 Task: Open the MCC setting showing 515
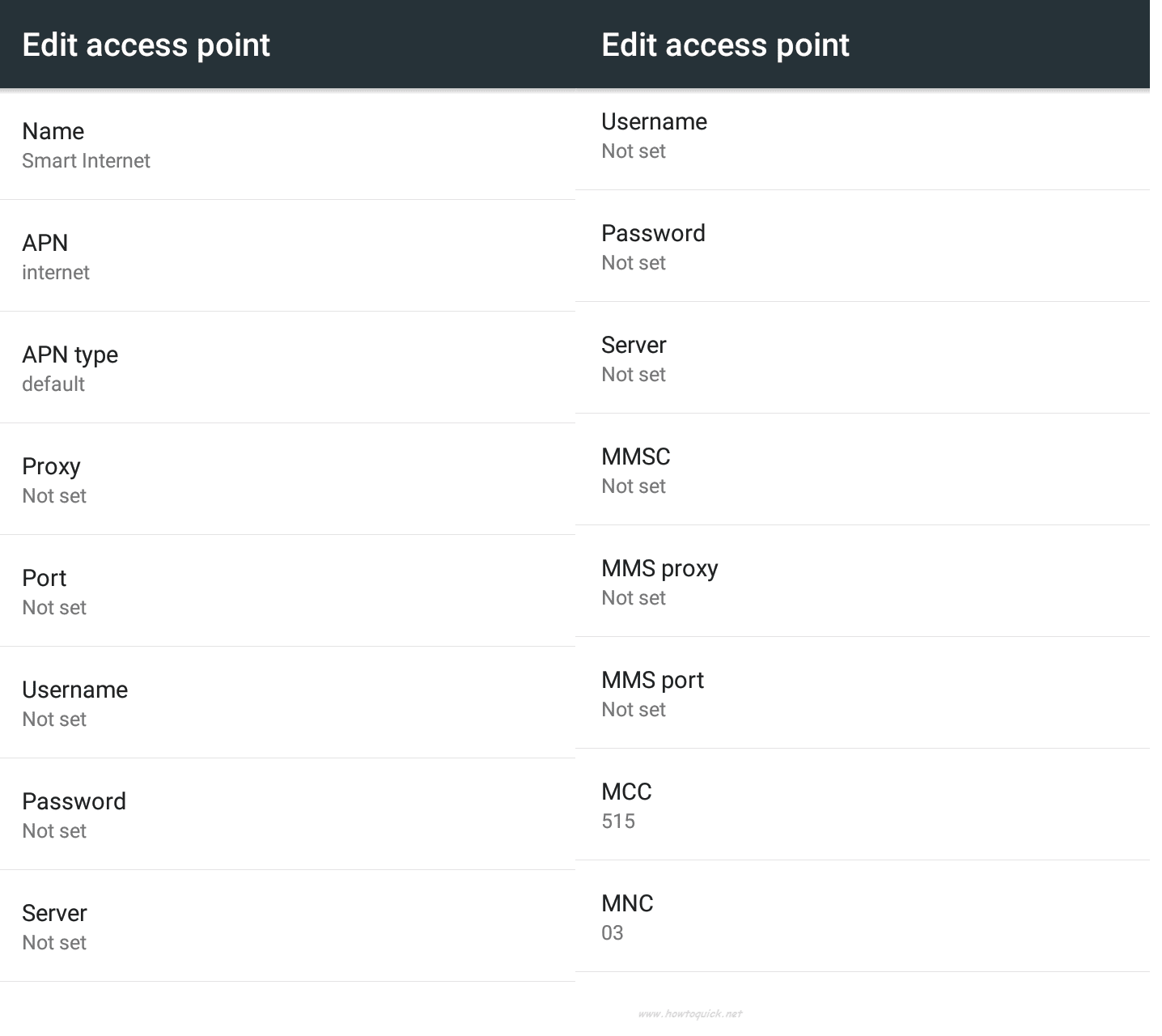(x=863, y=805)
